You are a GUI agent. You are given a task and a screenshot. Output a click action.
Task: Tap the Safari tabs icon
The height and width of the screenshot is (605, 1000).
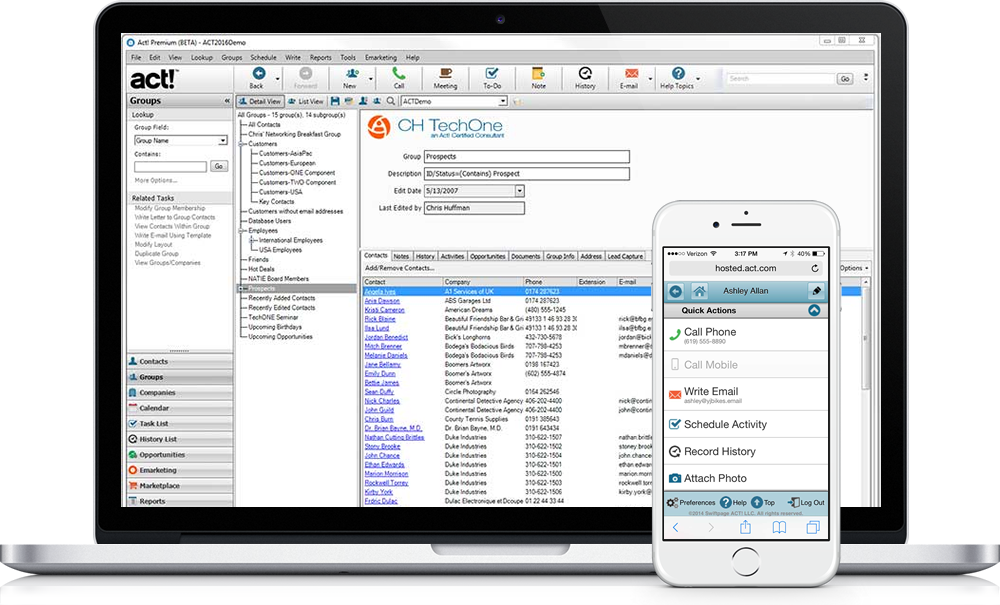pyautogui.click(x=812, y=527)
